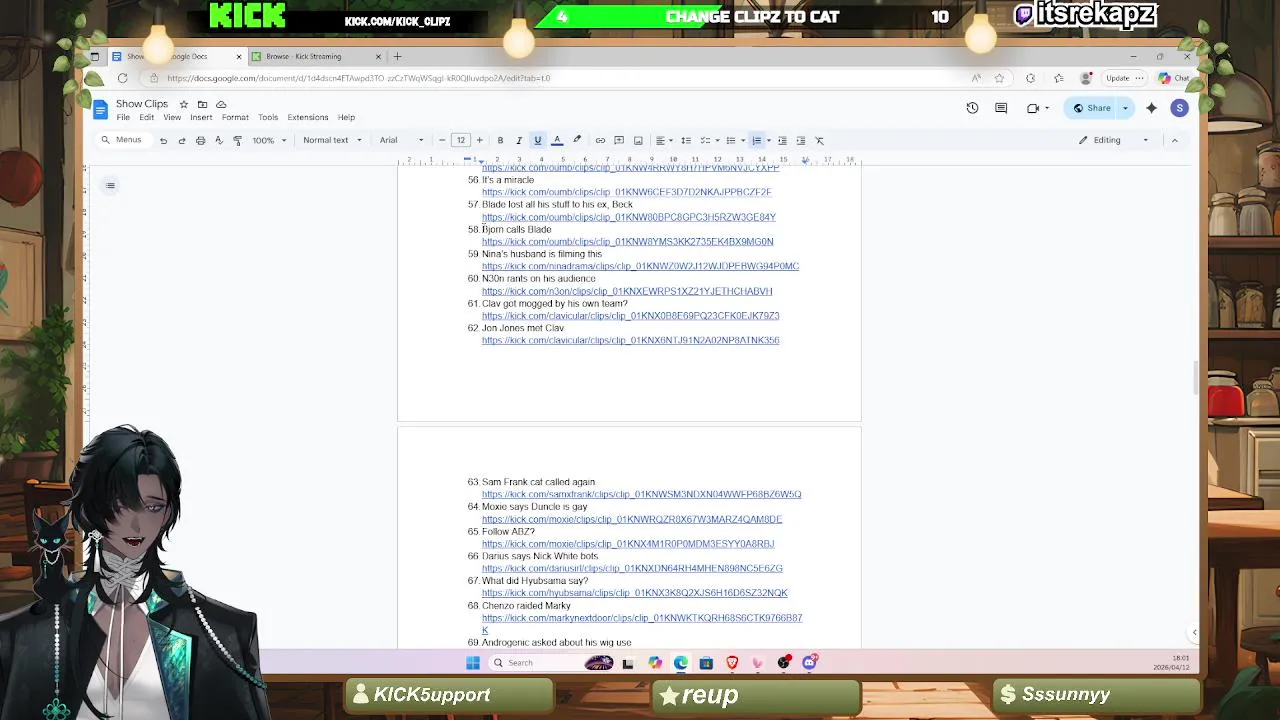Open the Normal text style dropdown
Screen dimensions: 1280x720
tap(332, 140)
